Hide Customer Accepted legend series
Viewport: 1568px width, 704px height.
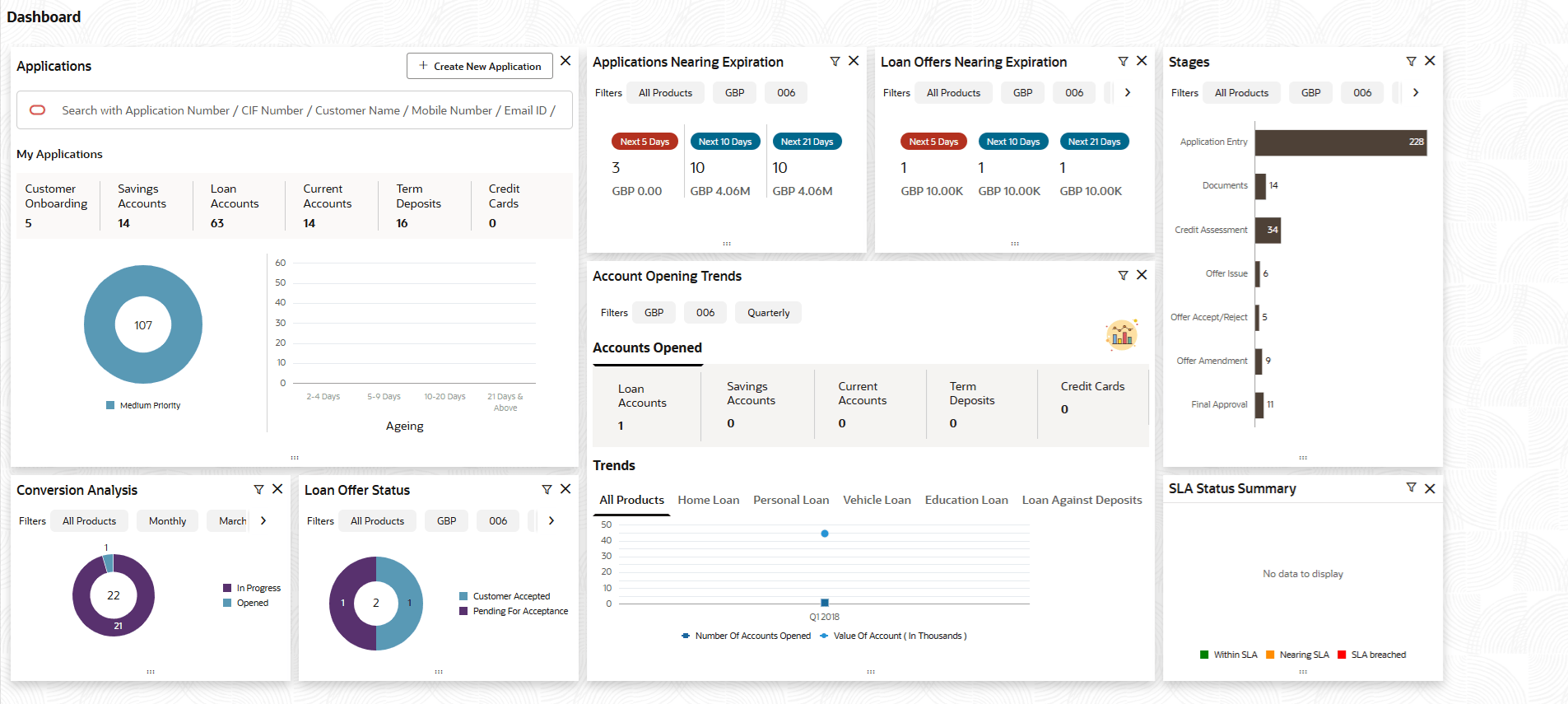(505, 596)
